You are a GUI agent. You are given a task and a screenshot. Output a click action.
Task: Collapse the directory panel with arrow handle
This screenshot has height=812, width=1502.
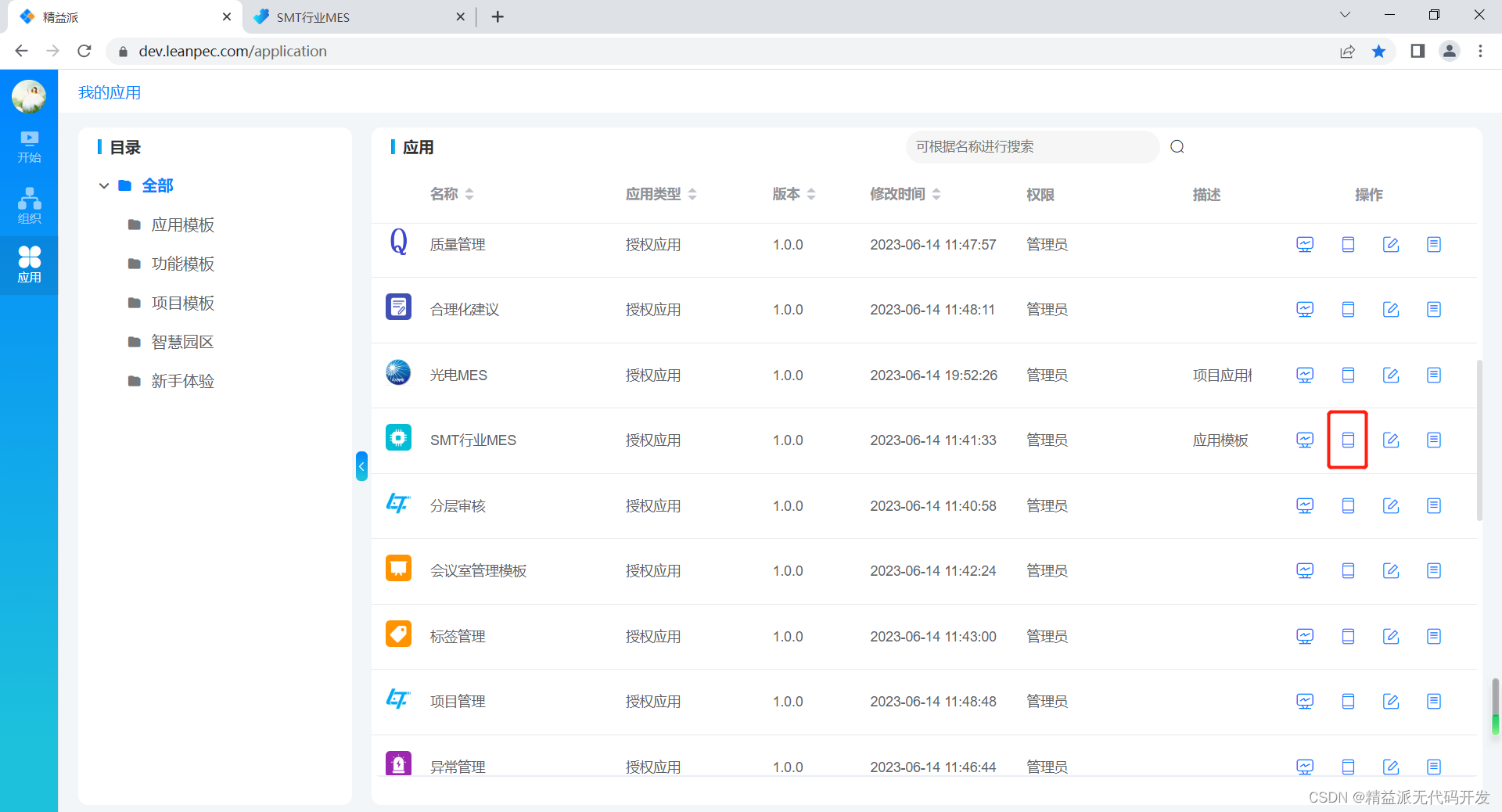(361, 465)
